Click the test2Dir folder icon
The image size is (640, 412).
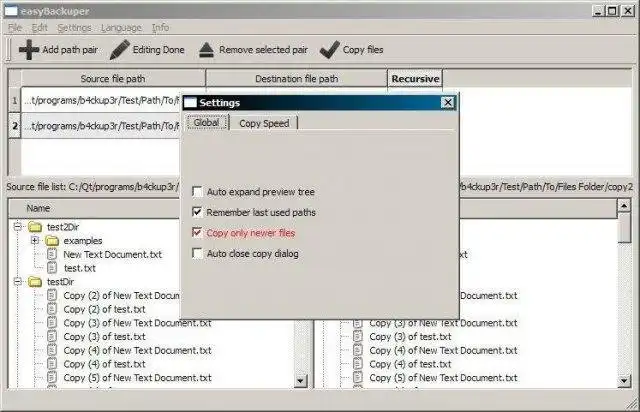tap(35, 227)
